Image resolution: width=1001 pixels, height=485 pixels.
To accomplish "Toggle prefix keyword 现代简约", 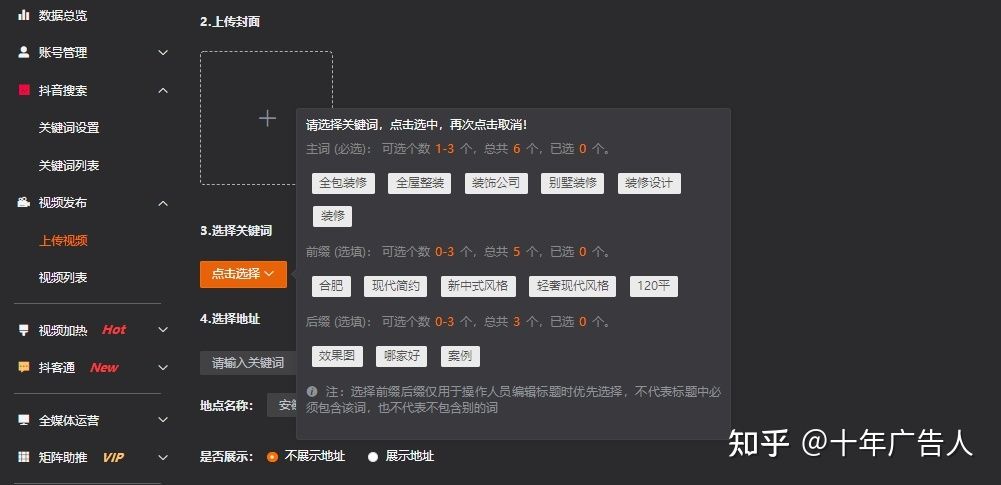I will [395, 286].
